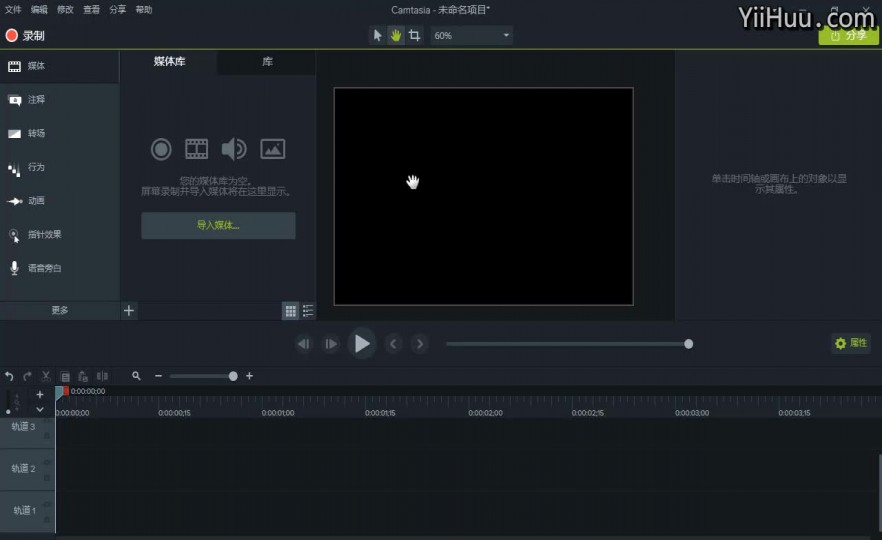The height and width of the screenshot is (540, 882).
Task: Open the 分享 menu in menu bar
Action: click(x=118, y=10)
